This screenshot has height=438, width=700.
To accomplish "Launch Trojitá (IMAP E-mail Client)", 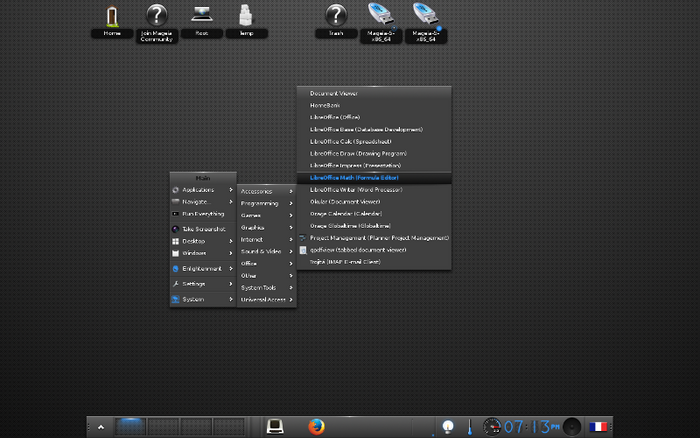I will pos(374,262).
